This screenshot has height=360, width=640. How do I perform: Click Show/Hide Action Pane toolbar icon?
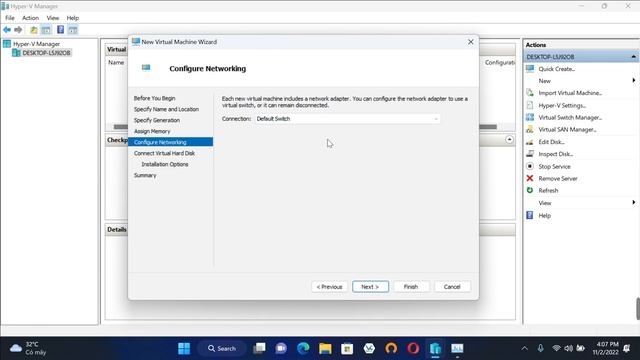coord(73,30)
